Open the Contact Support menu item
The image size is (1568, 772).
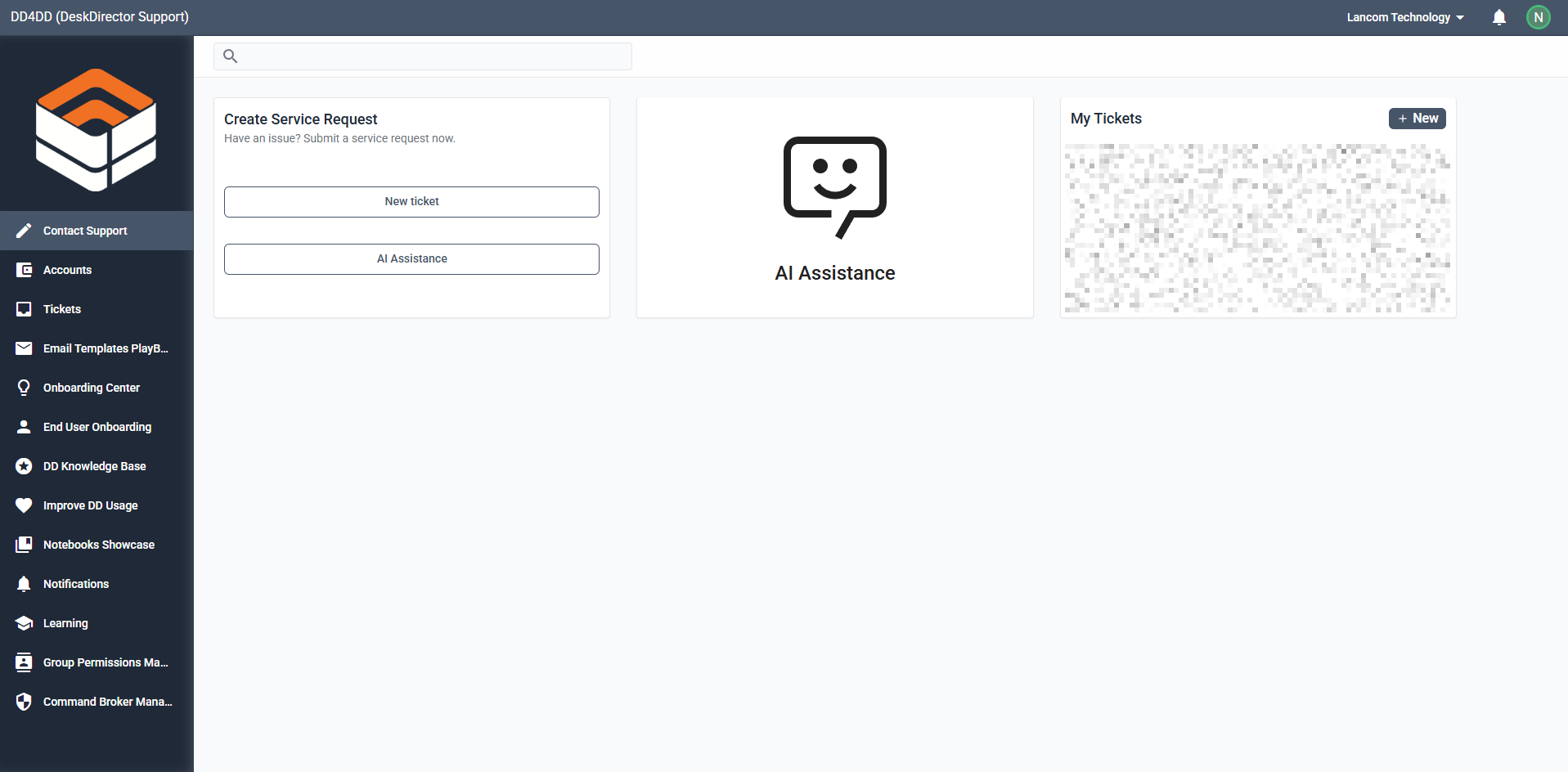(x=97, y=231)
